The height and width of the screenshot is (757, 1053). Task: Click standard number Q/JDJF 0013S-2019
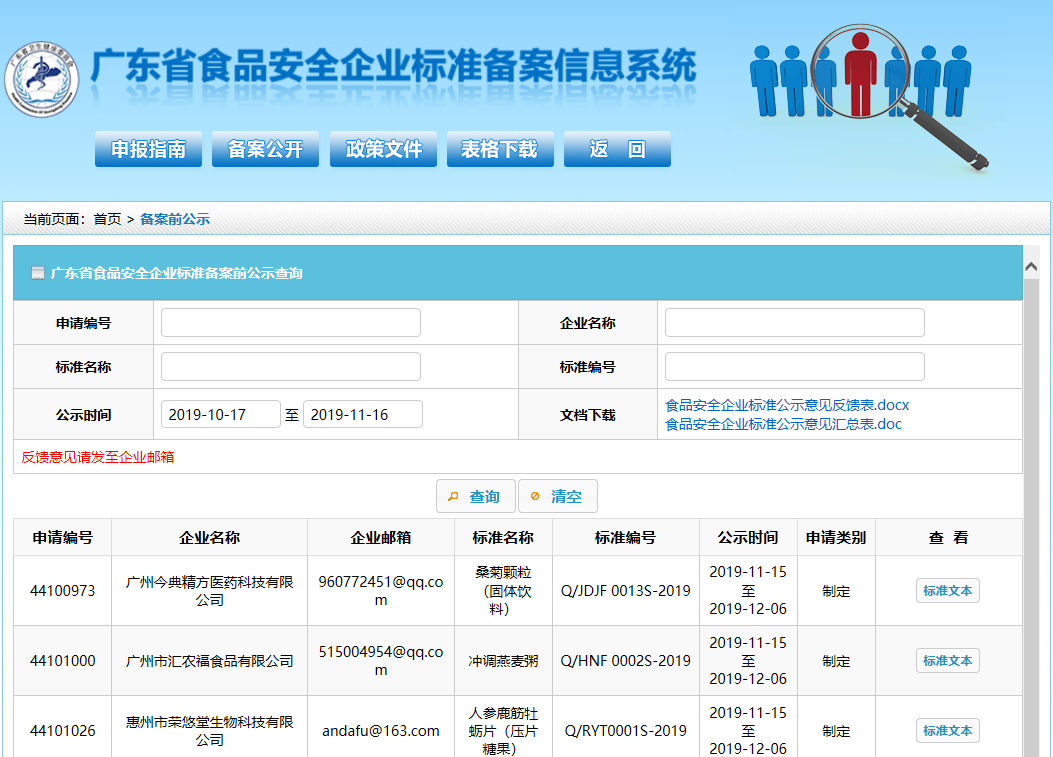click(x=625, y=591)
